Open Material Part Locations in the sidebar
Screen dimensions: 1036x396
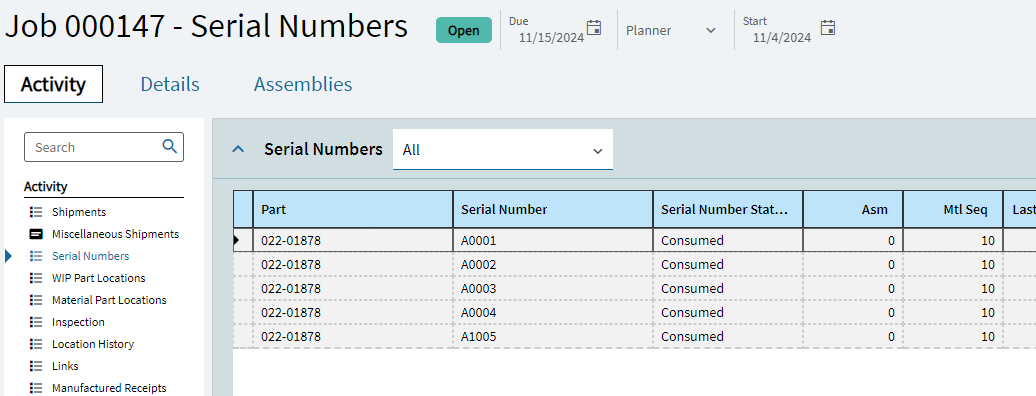pos(109,300)
